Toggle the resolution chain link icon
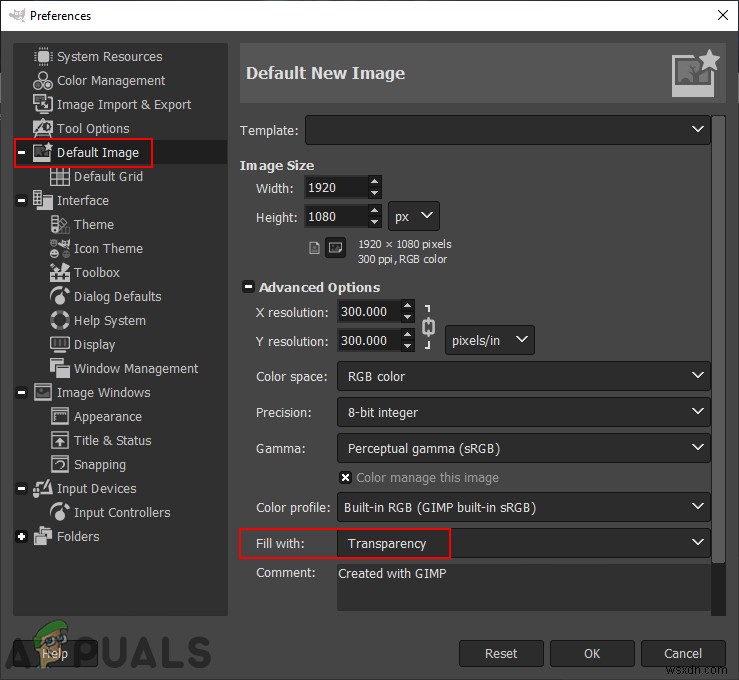The height and width of the screenshot is (680, 739). pyautogui.click(x=428, y=327)
